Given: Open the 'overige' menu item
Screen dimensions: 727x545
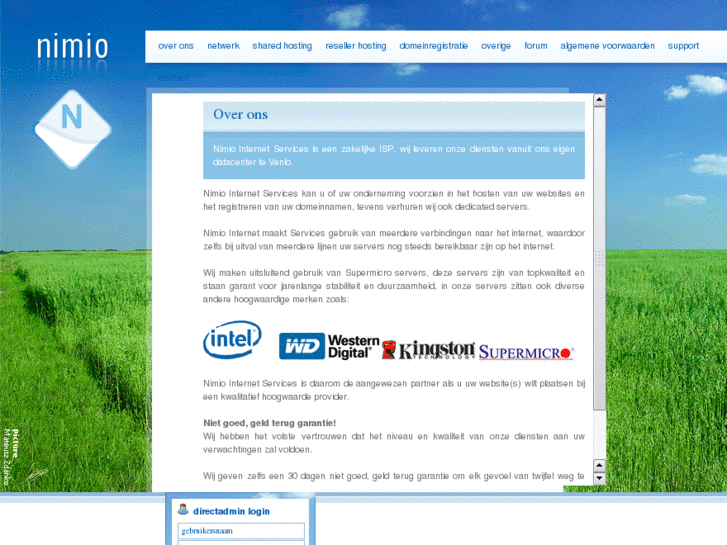Looking at the screenshot, I should point(496,46).
